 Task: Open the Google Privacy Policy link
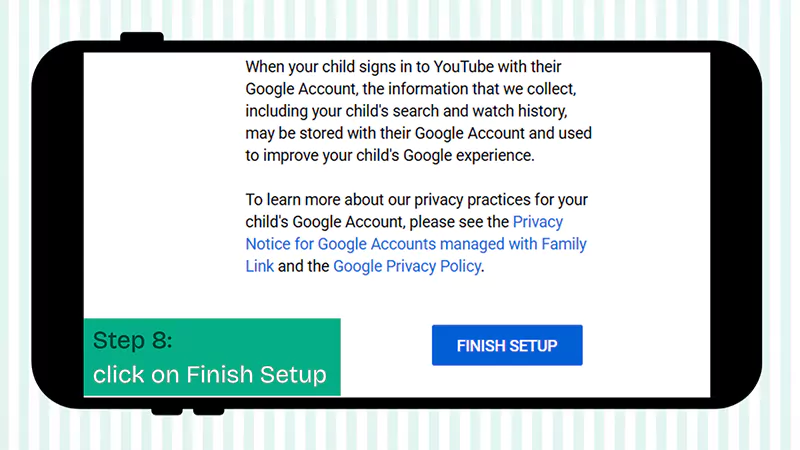pos(407,266)
